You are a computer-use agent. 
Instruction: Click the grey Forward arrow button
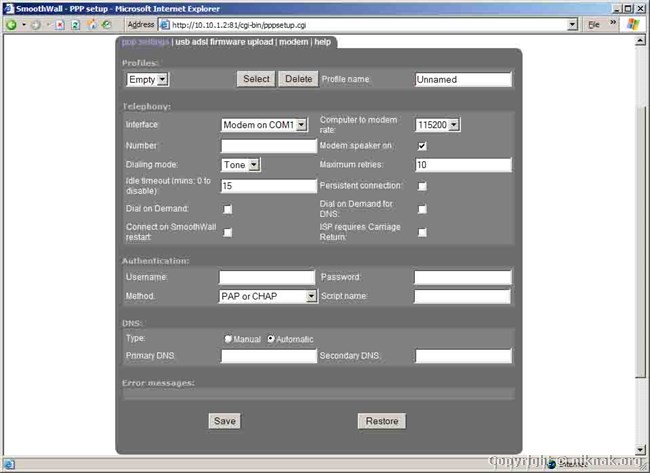(36, 25)
